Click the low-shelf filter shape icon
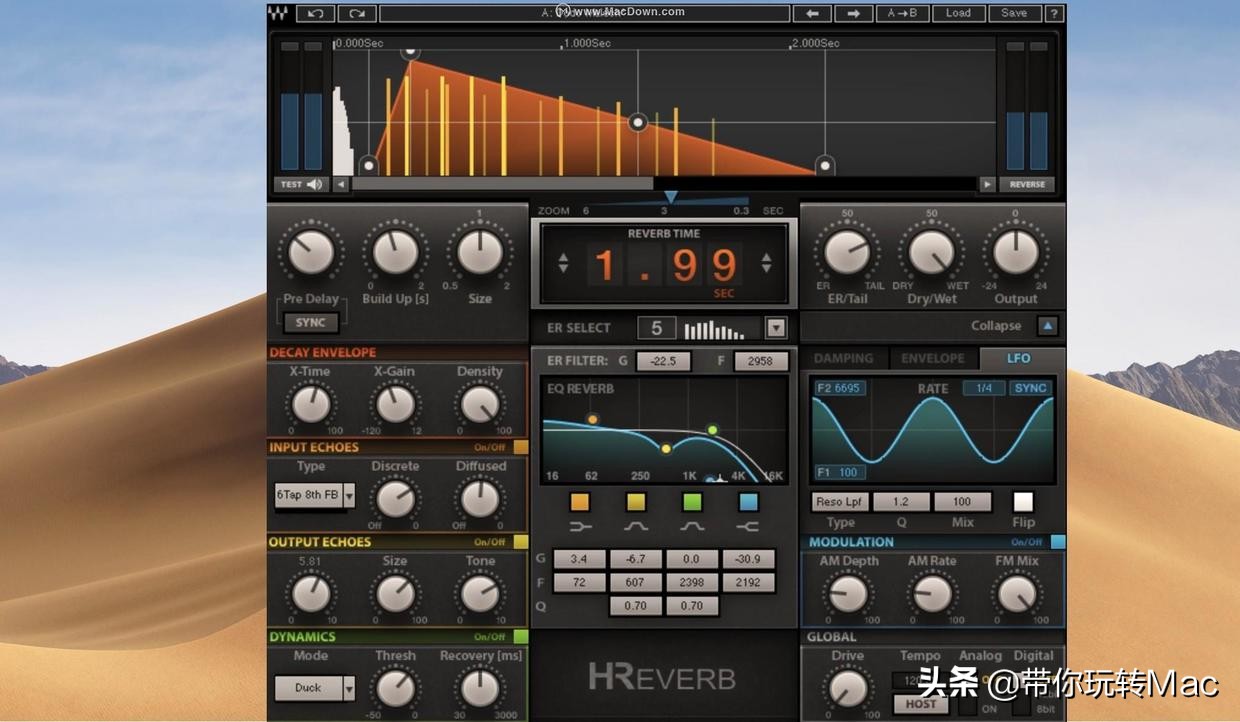Image resolution: width=1240 pixels, height=722 pixels. click(580, 527)
